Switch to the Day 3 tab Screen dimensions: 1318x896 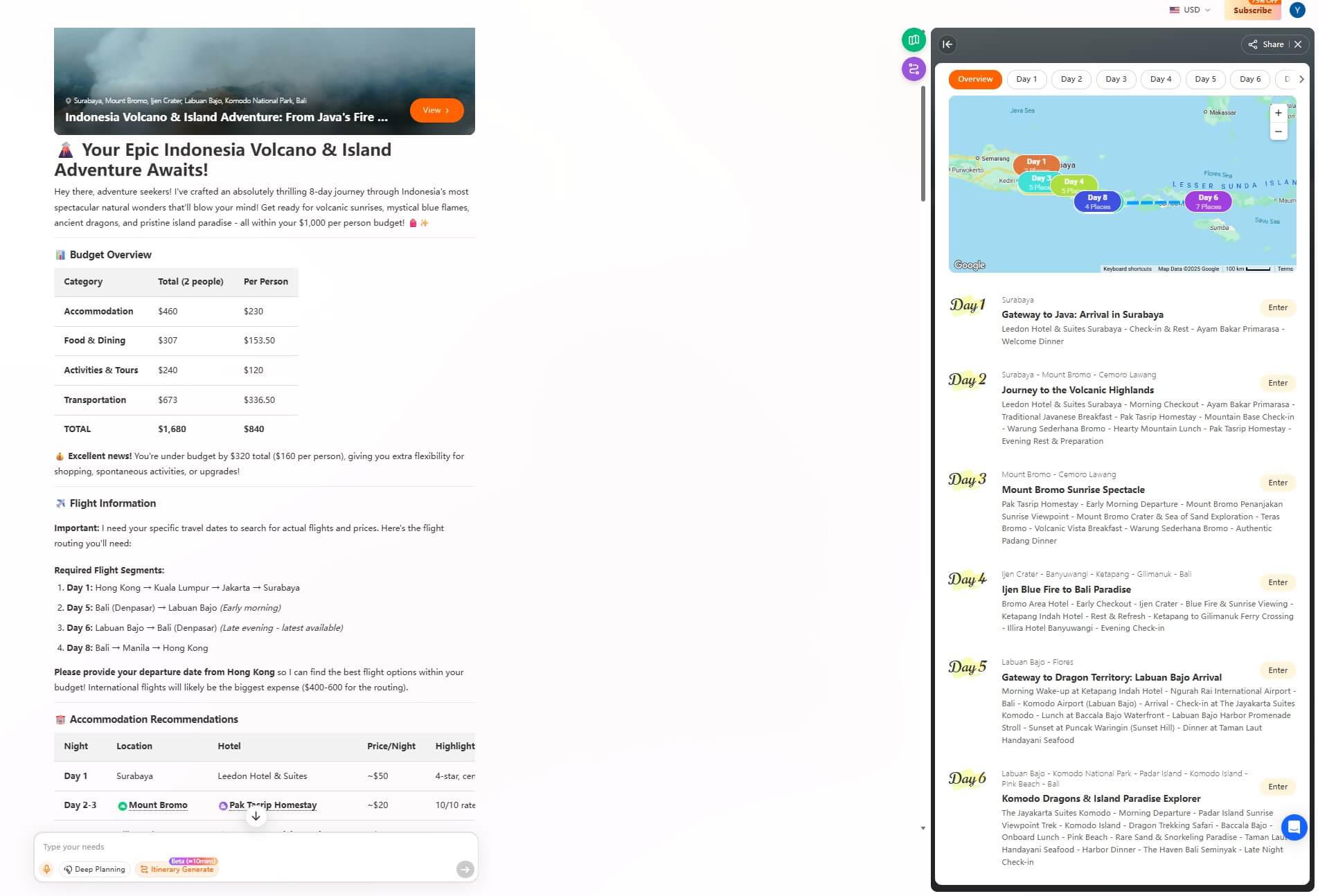pos(1115,79)
